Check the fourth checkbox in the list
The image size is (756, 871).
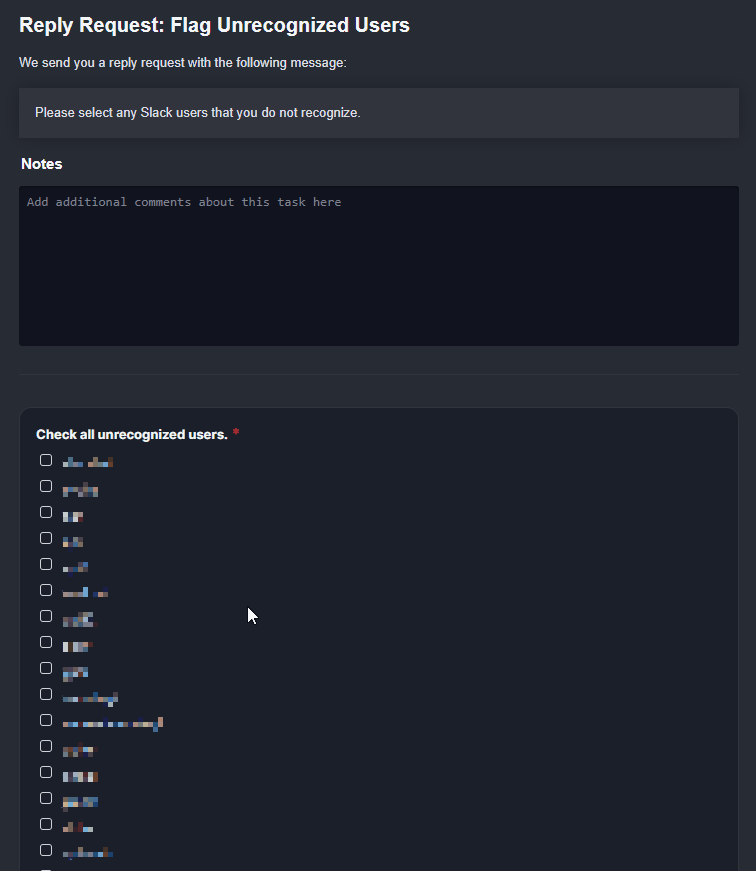point(46,537)
